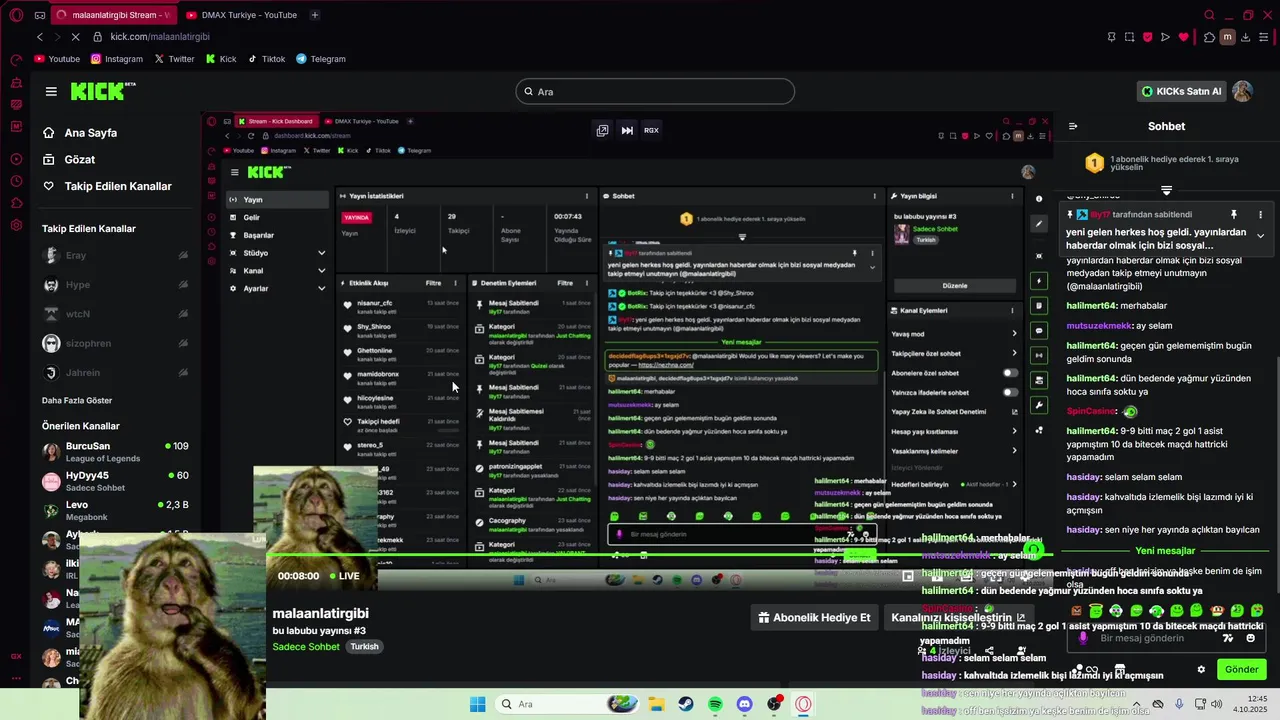Click KICKs Satın Al button
Viewport: 1280px width, 720px height.
[x=1182, y=91]
